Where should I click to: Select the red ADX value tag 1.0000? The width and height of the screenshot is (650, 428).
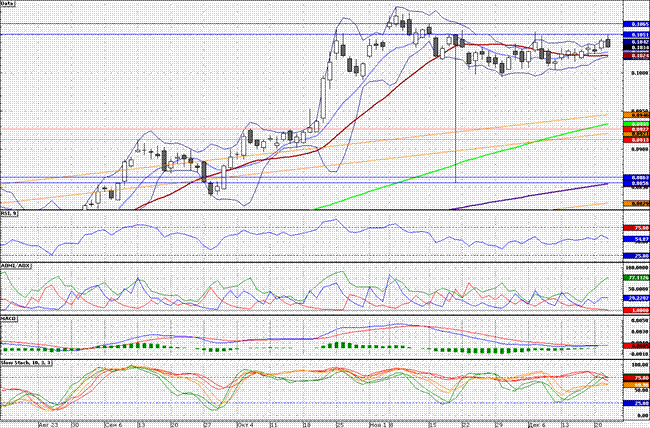[x=636, y=310]
